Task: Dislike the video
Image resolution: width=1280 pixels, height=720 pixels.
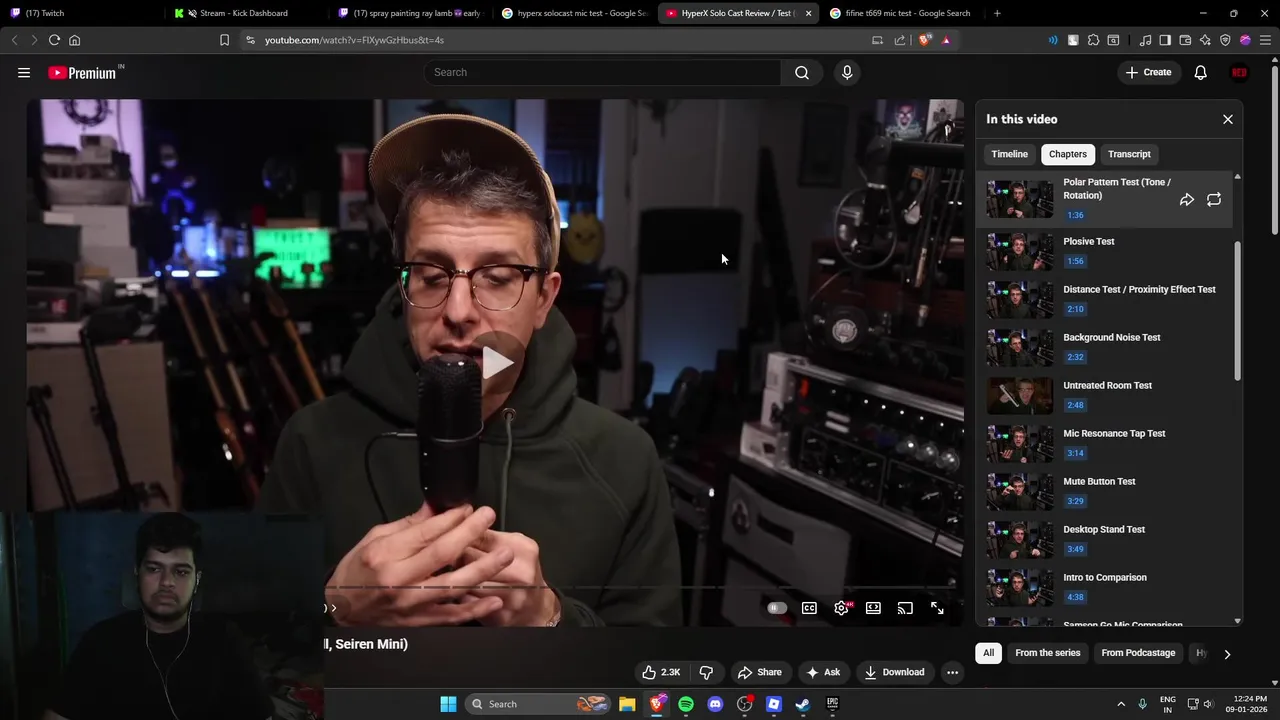Action: click(706, 672)
